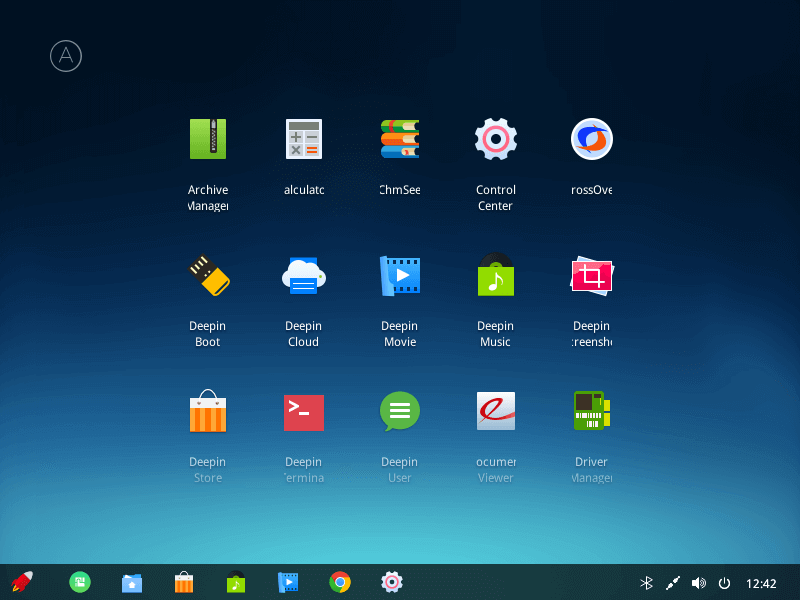
Task: Launch Deepin Music from the app grid
Action: click(495, 275)
